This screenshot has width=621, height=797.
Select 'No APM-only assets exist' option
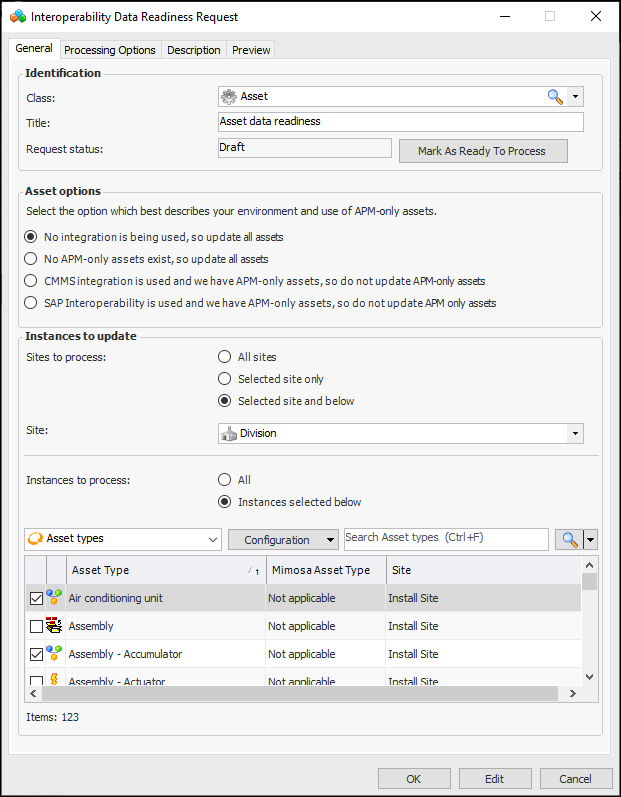coord(32,259)
